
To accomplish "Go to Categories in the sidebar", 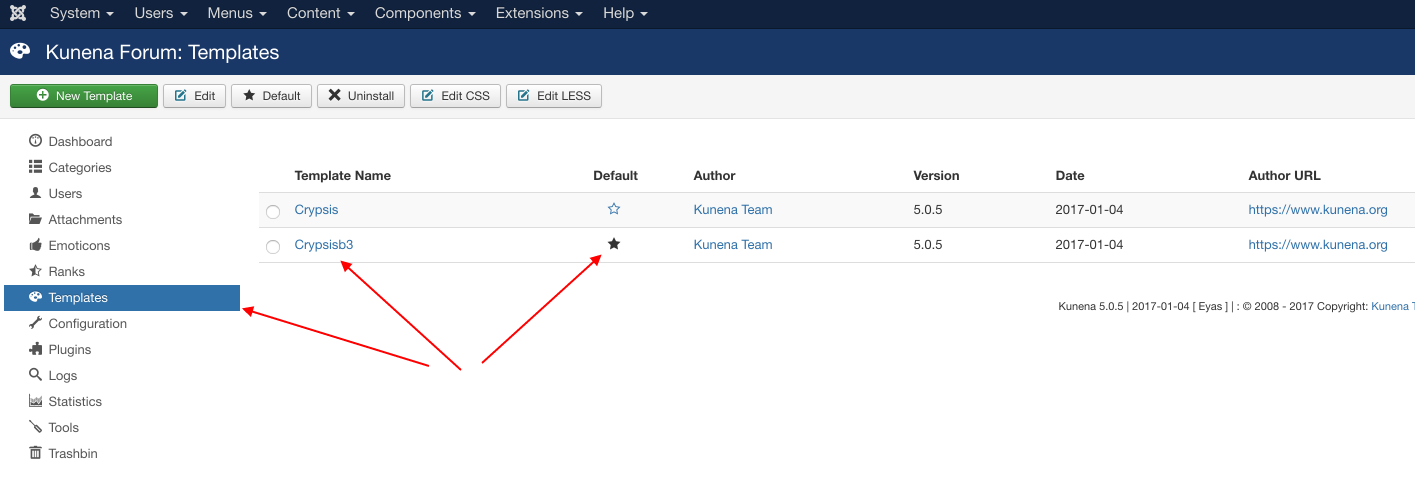I will (x=80, y=167).
